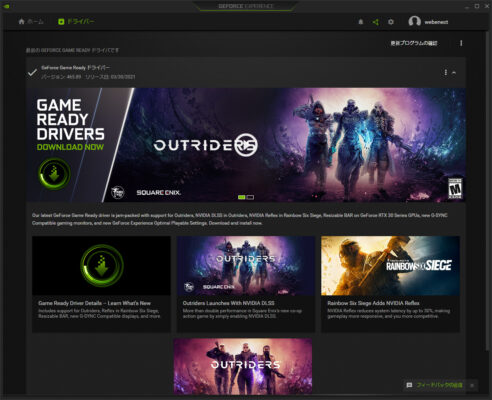Switch to the Drivers tab
492x400 pixels.
[76, 22]
